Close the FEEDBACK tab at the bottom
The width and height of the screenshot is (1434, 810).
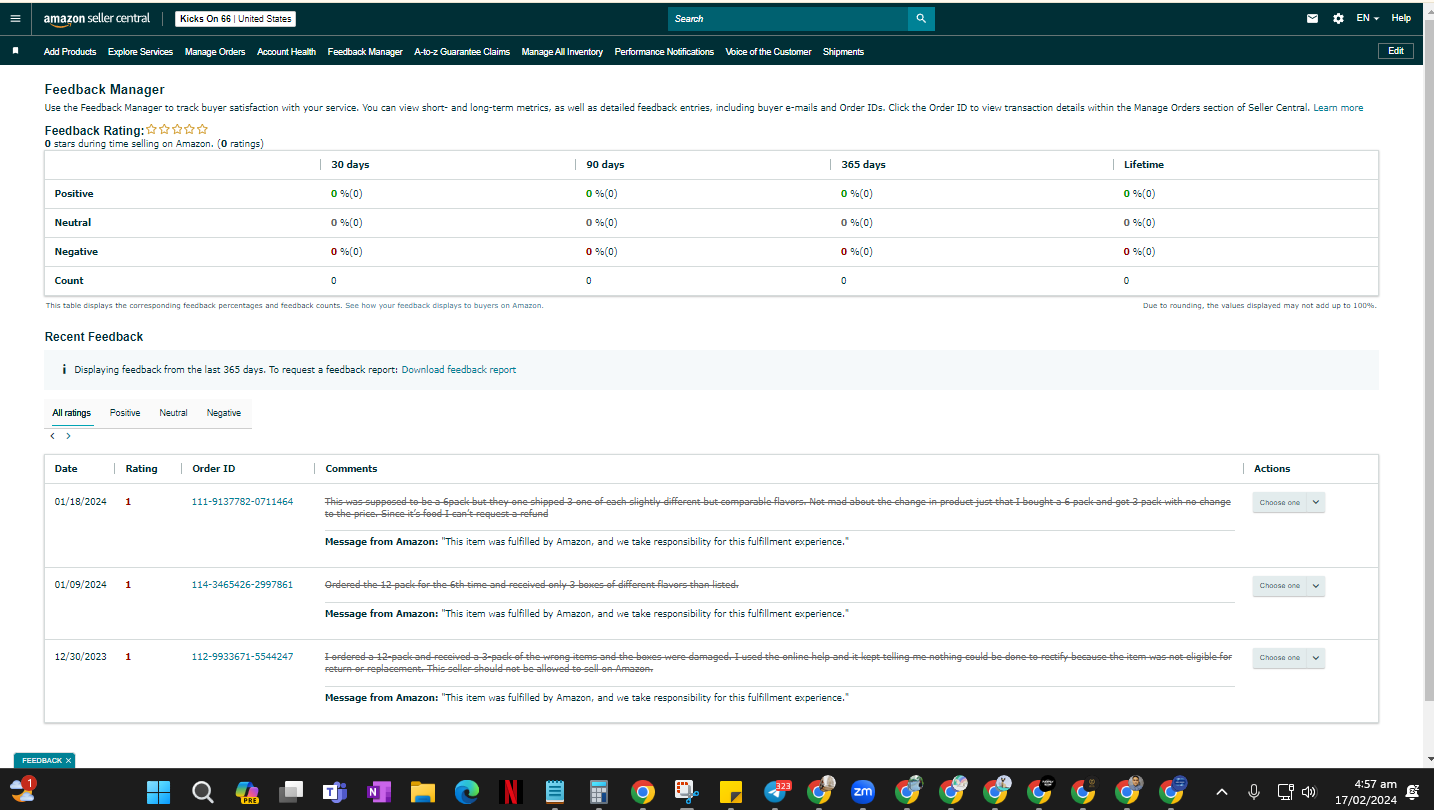68,761
